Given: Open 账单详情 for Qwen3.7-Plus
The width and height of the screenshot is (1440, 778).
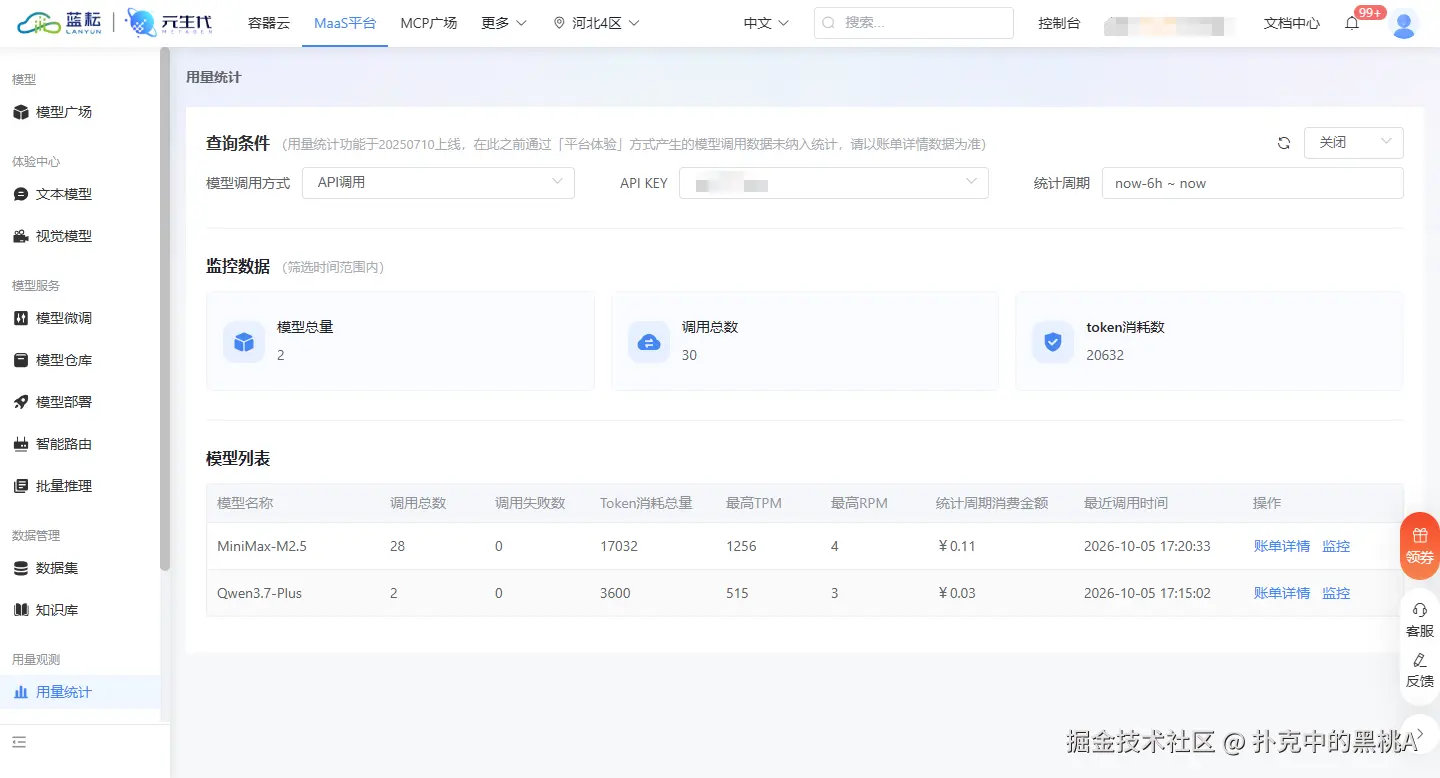Looking at the screenshot, I should (1282, 593).
